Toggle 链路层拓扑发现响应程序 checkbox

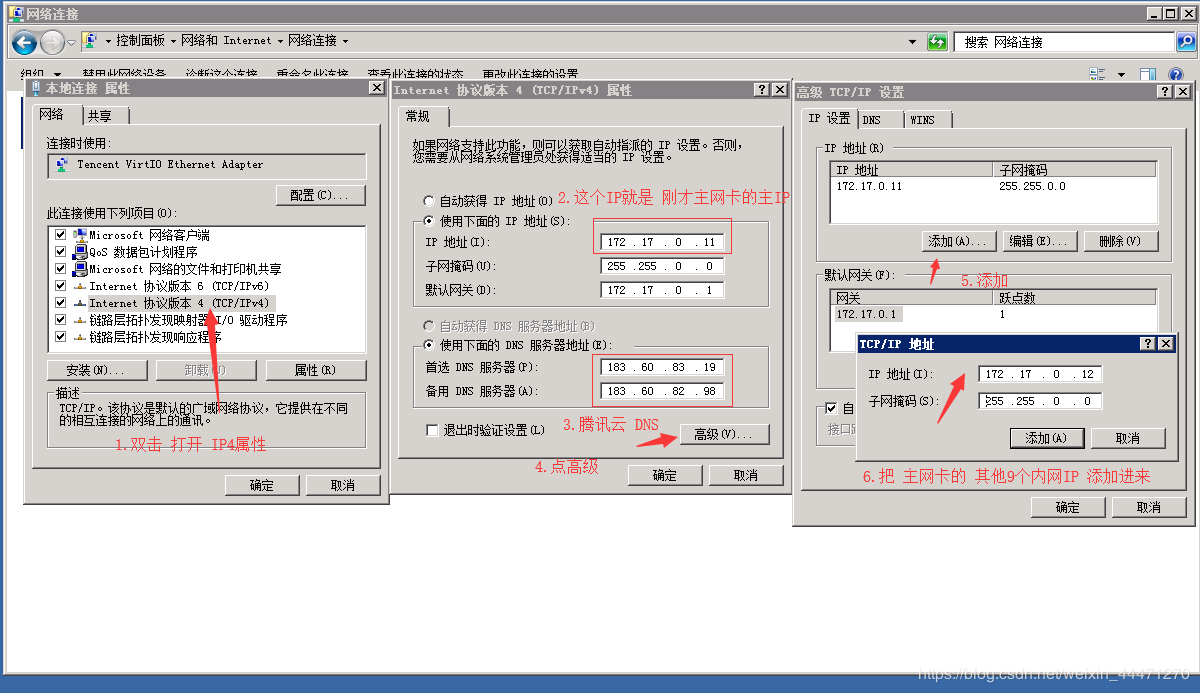tap(61, 337)
